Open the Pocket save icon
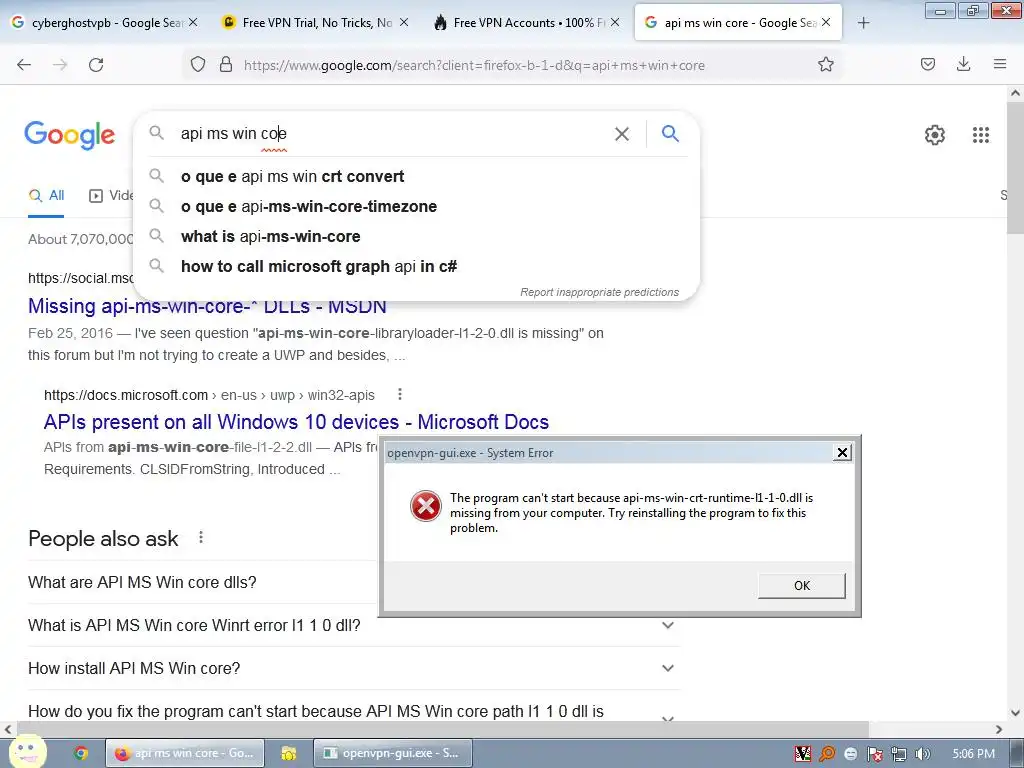This screenshot has width=1024, height=768. click(x=927, y=64)
